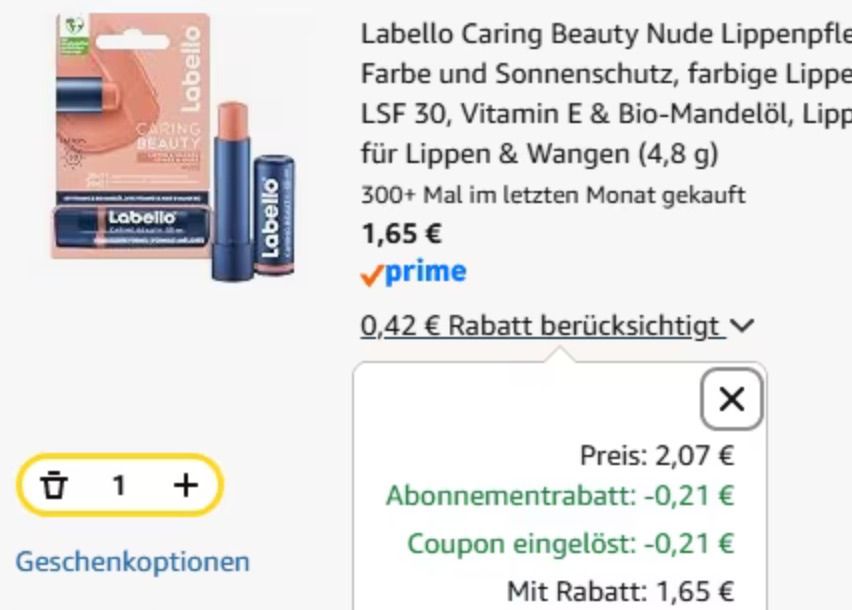Click the trash icon to remove item

[x=54, y=485]
